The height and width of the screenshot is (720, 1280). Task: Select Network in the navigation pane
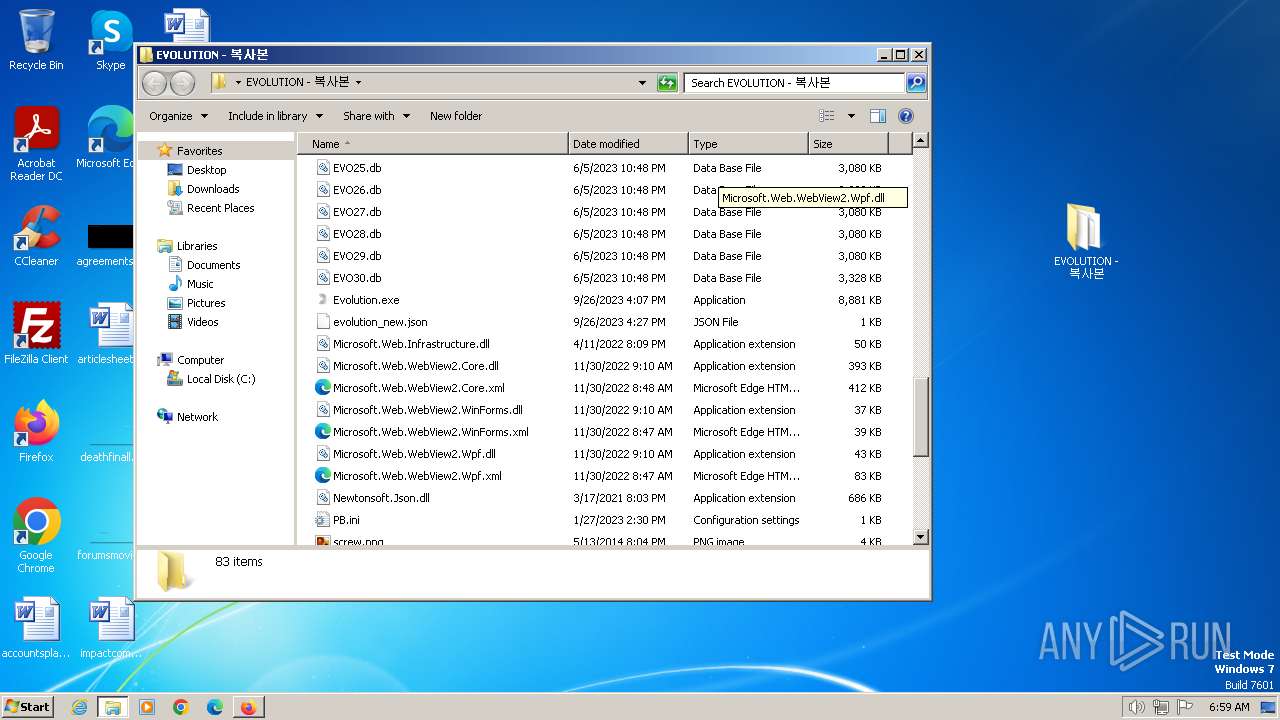pyautogui.click(x=197, y=417)
